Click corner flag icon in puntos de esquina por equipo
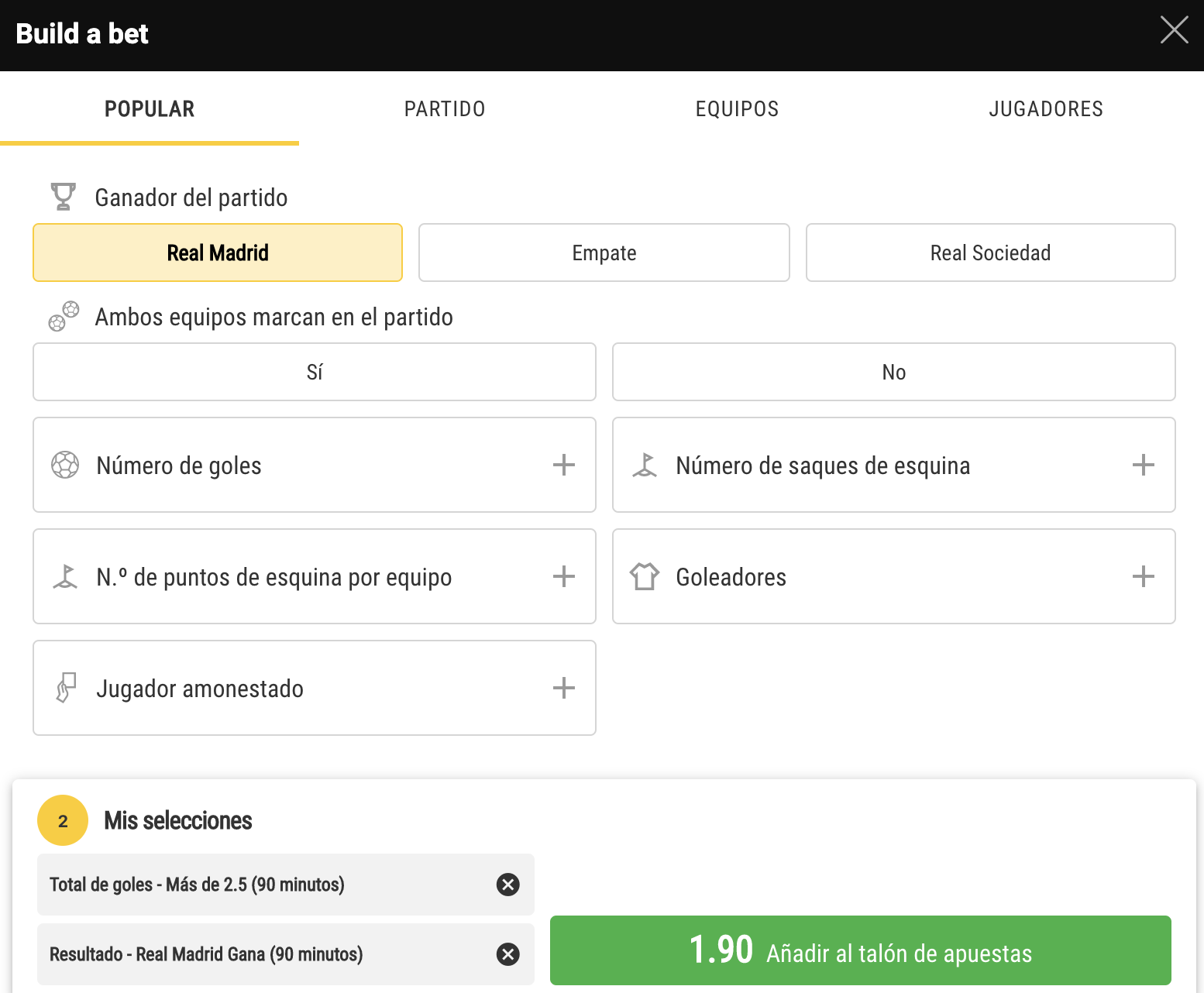This screenshot has width=1204, height=993. (x=65, y=576)
